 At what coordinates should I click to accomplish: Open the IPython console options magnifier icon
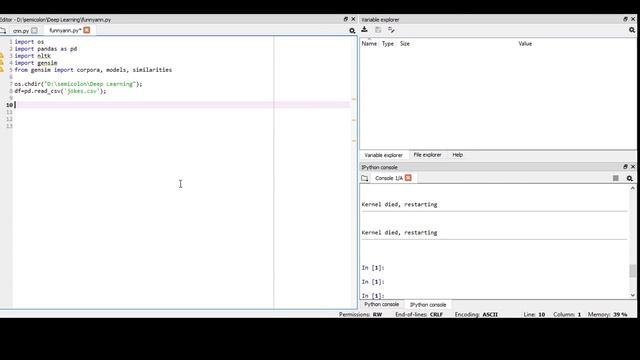pyautogui.click(x=630, y=178)
